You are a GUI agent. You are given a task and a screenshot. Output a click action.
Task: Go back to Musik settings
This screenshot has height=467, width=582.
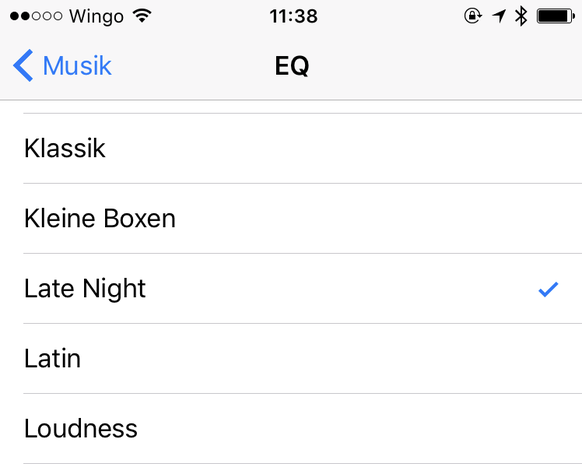click(x=62, y=66)
